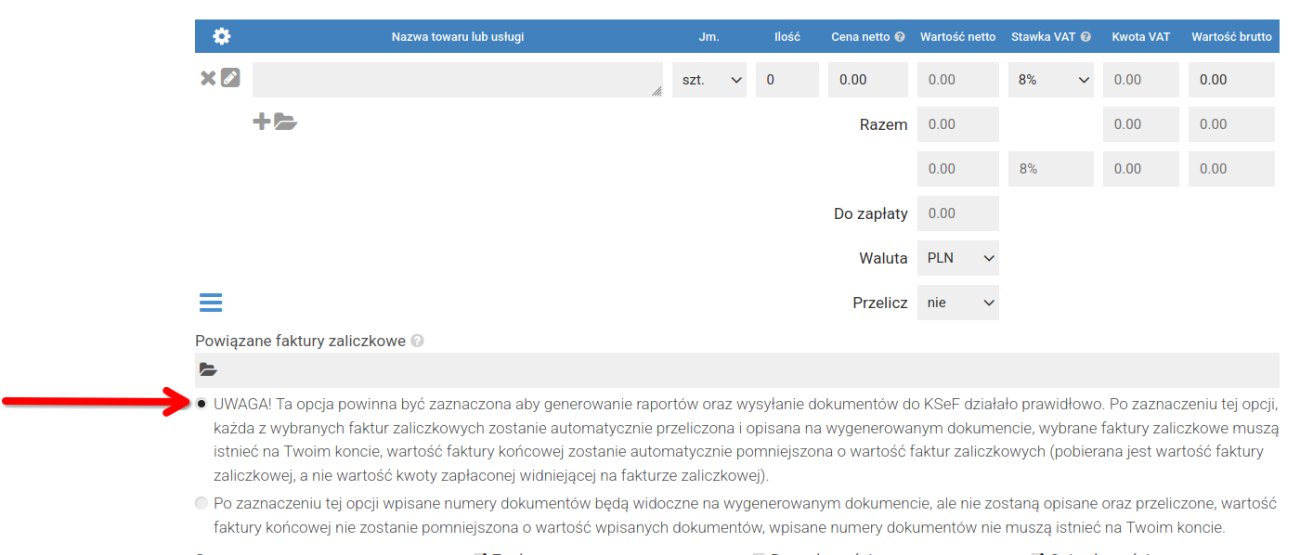Viewport: 1300px width, 555px height.
Task: Delete the item row with X icon
Action: [x=208, y=79]
